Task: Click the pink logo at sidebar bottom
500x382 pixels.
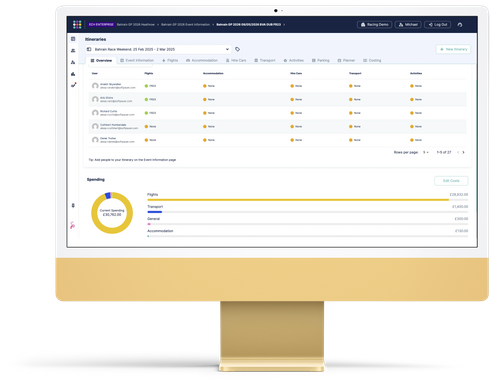Action: [73, 225]
